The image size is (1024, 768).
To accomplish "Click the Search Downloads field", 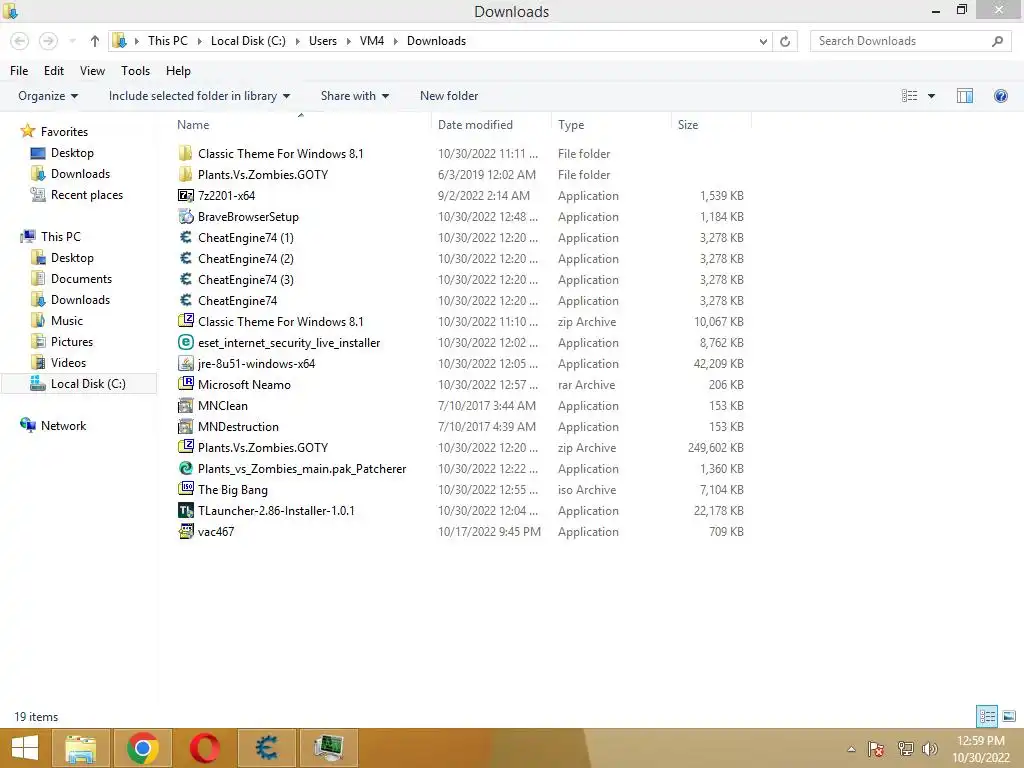I will coord(910,41).
